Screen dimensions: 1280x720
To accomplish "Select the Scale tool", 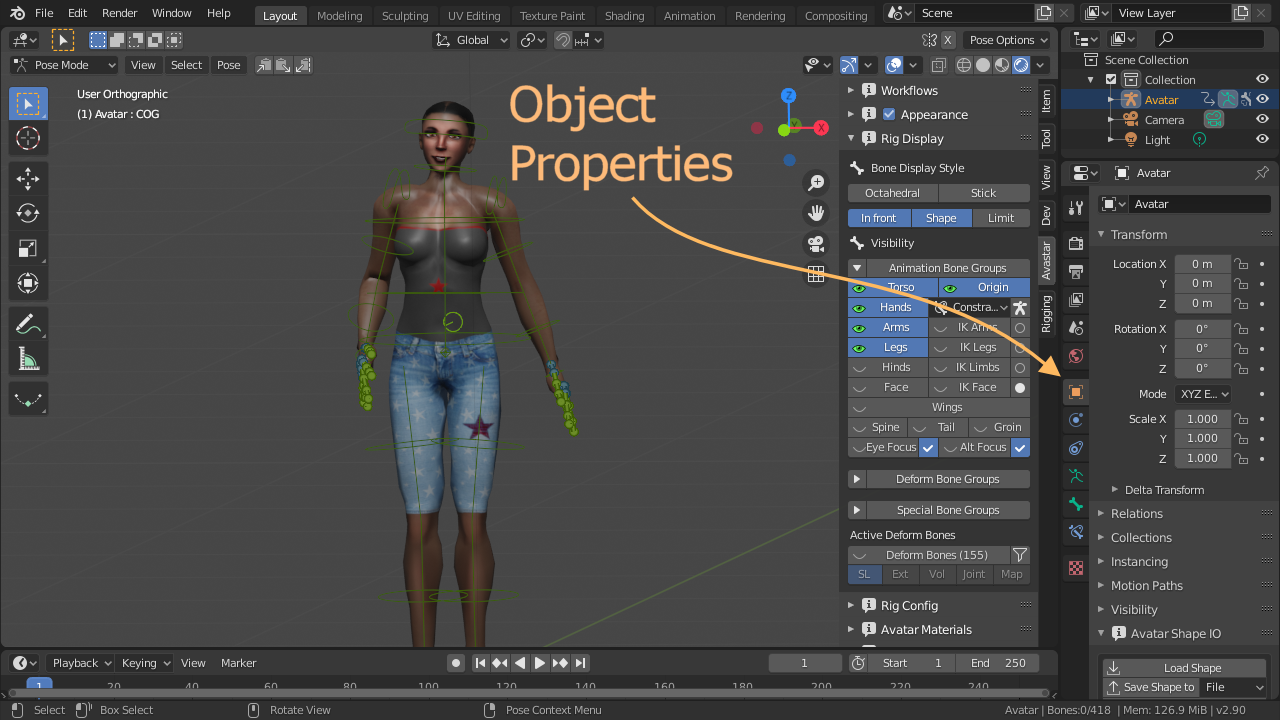I will 28,248.
